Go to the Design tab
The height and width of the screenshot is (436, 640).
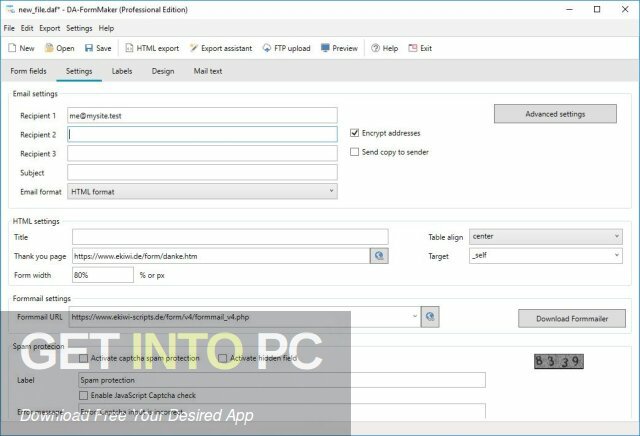point(163,71)
